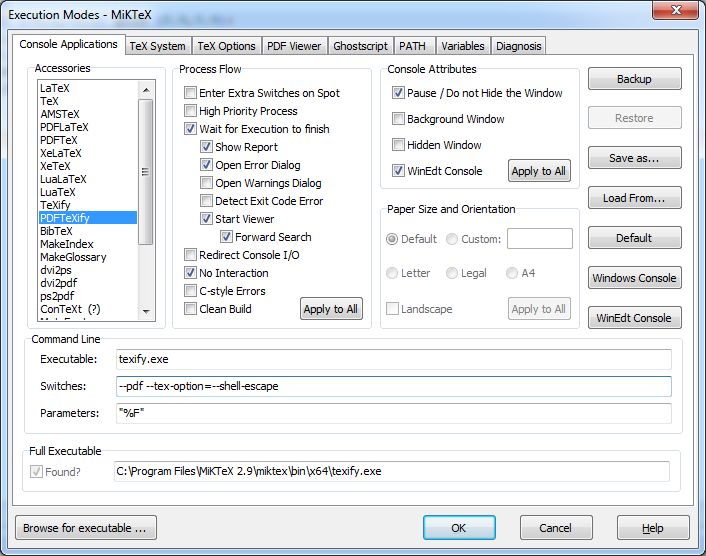
Task: Confirm with the OK button
Action: (459, 528)
